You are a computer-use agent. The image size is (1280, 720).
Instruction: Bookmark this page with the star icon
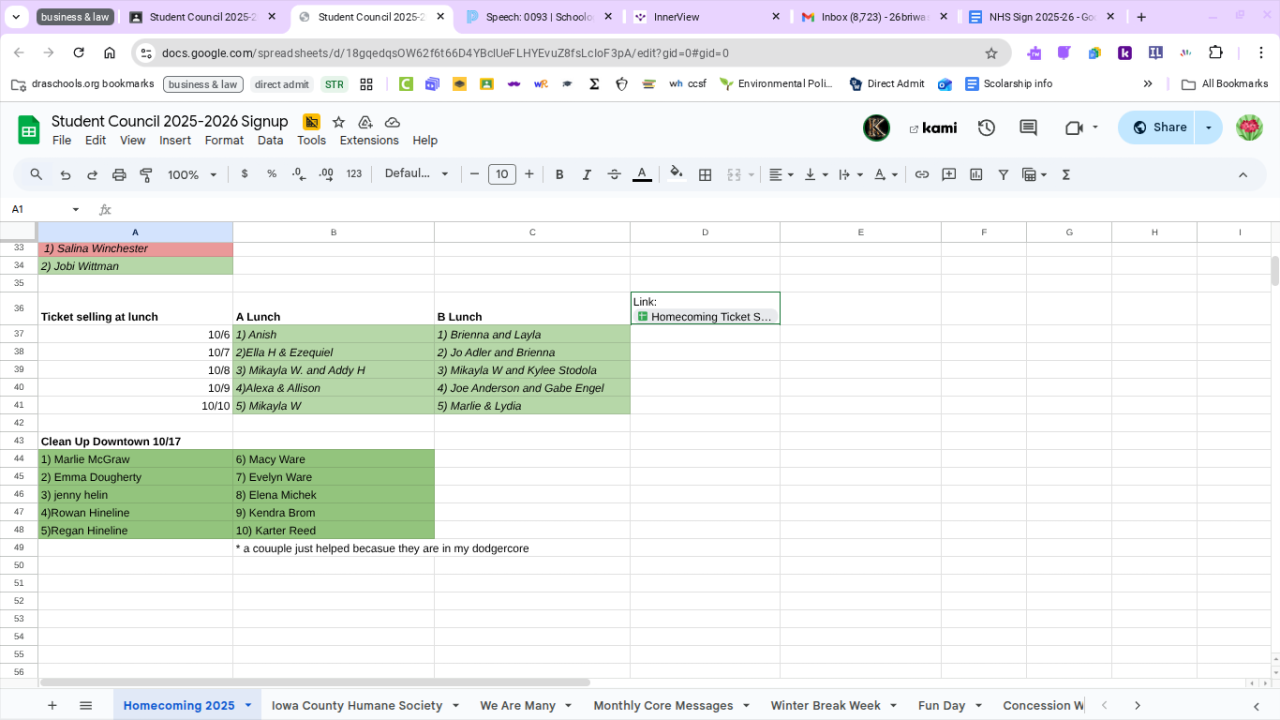991,53
